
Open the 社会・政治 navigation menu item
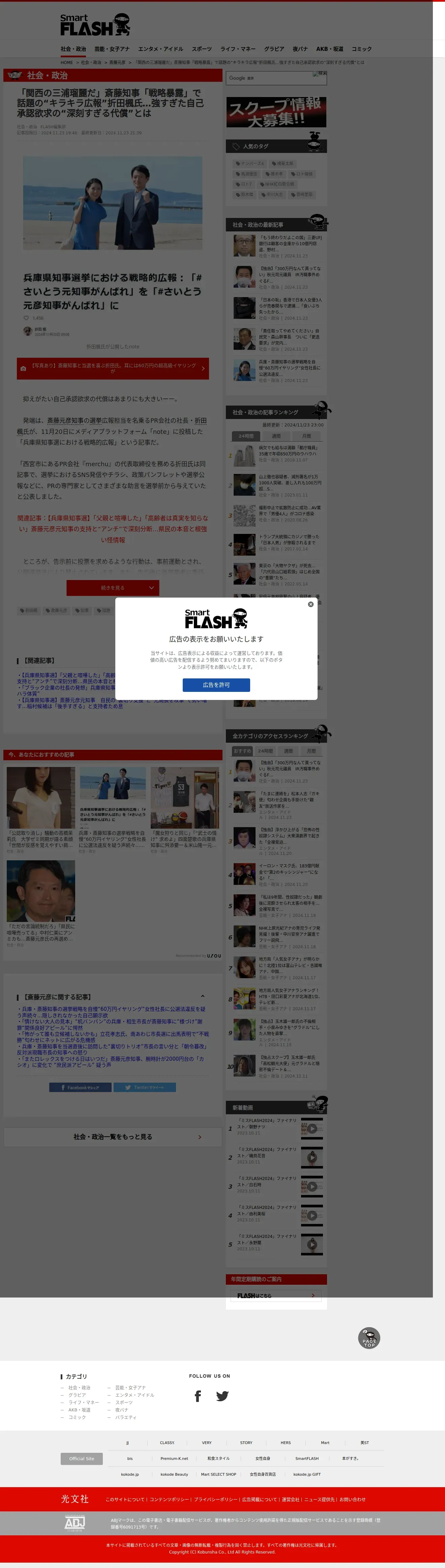pyautogui.click(x=73, y=49)
